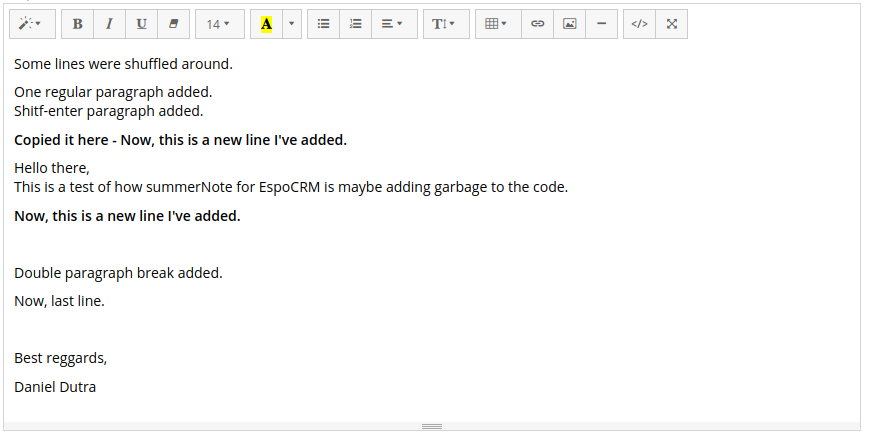Remove font style with eraser icon

173,24
